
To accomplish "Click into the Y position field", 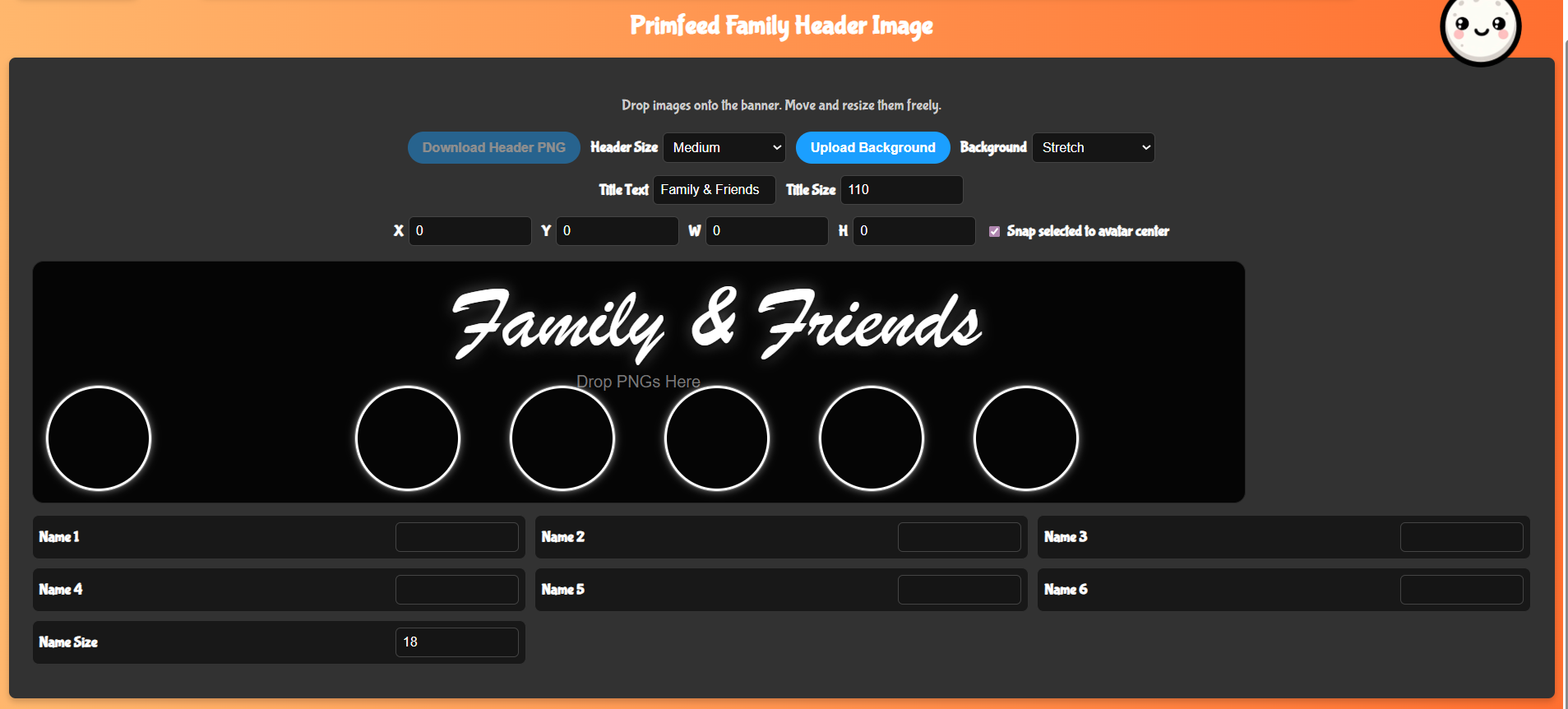I will pyautogui.click(x=617, y=231).
